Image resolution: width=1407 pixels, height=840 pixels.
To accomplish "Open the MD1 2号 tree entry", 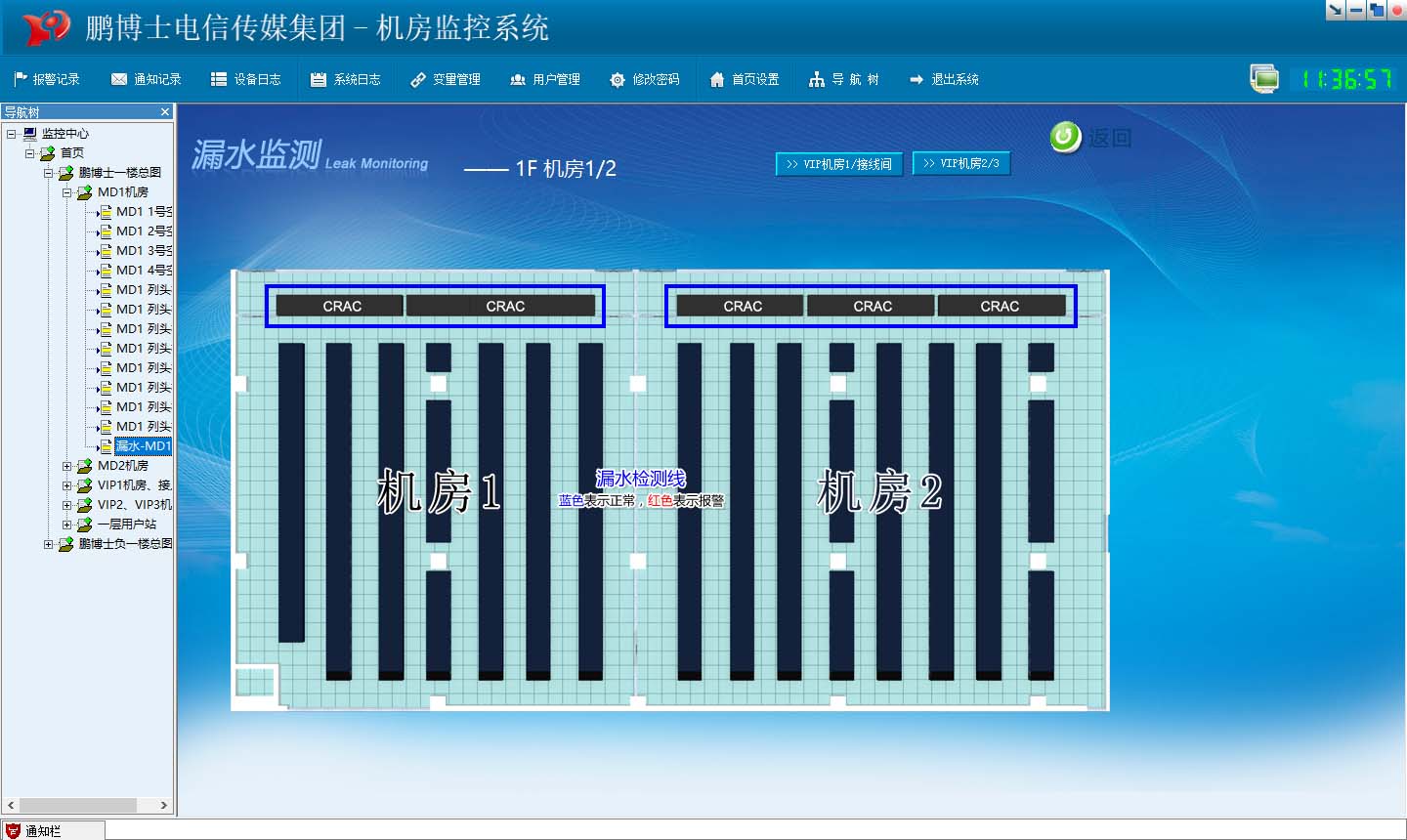I will pos(144,231).
